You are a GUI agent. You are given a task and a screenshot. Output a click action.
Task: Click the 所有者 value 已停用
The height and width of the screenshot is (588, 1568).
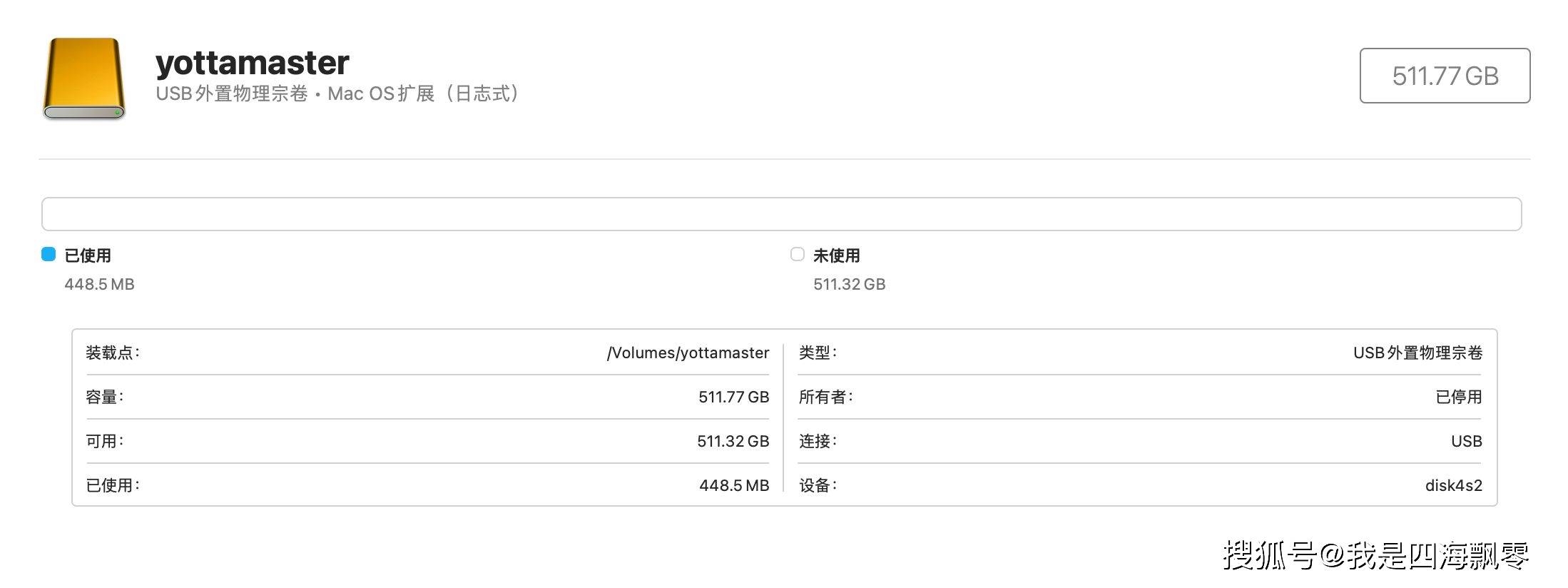click(1458, 397)
